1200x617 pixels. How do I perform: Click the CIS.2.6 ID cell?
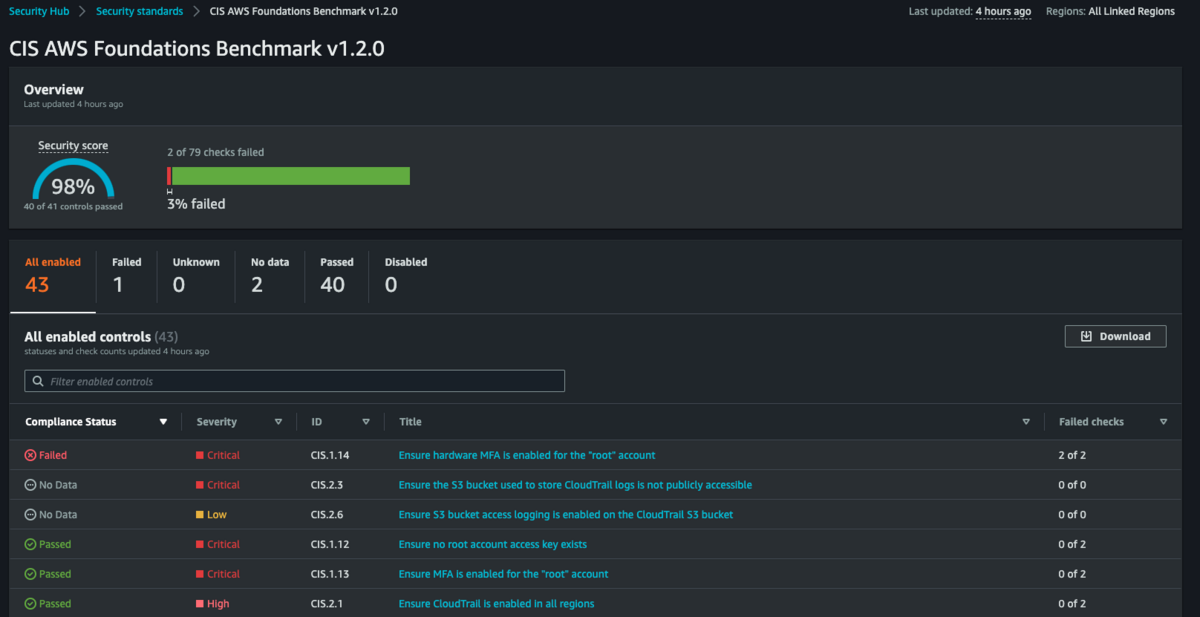(326, 515)
